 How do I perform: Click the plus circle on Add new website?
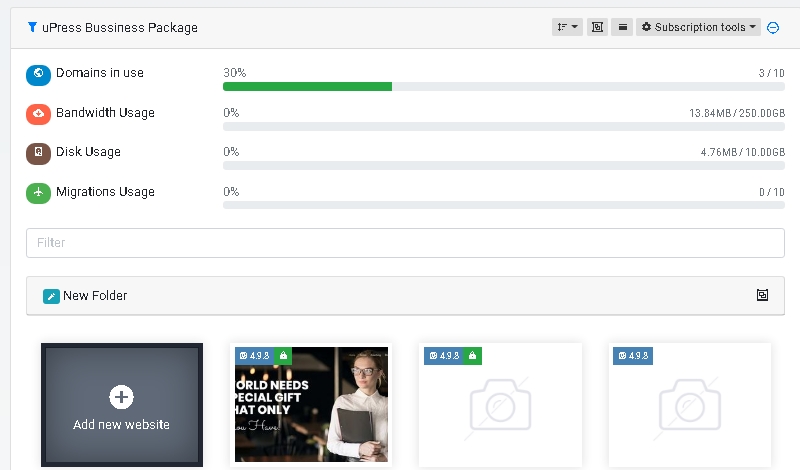(x=121, y=397)
